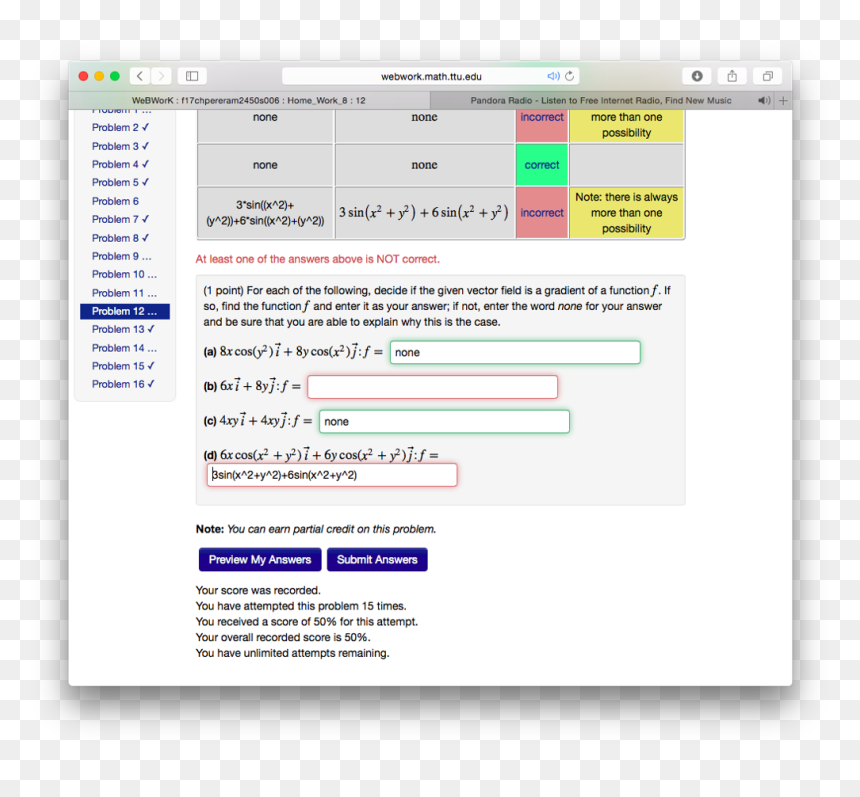Open the downloads button in toolbar
Image resolution: width=860 pixels, height=797 pixels.
697,76
